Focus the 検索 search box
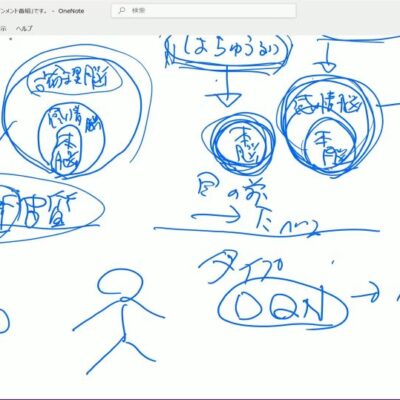This screenshot has height=400, width=400. [204, 11]
